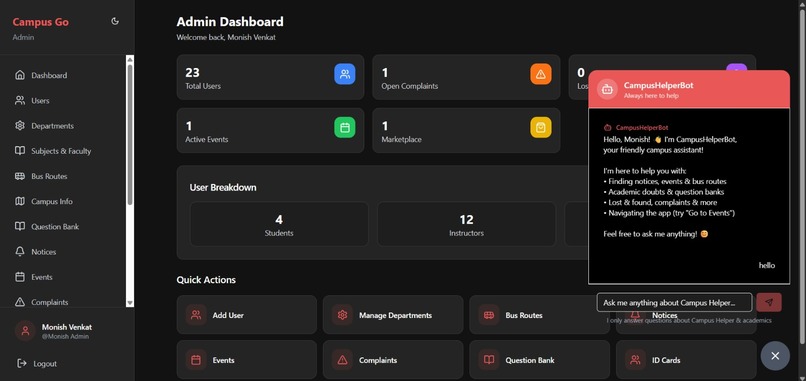Select the Instructors breakdown tile

click(466, 224)
